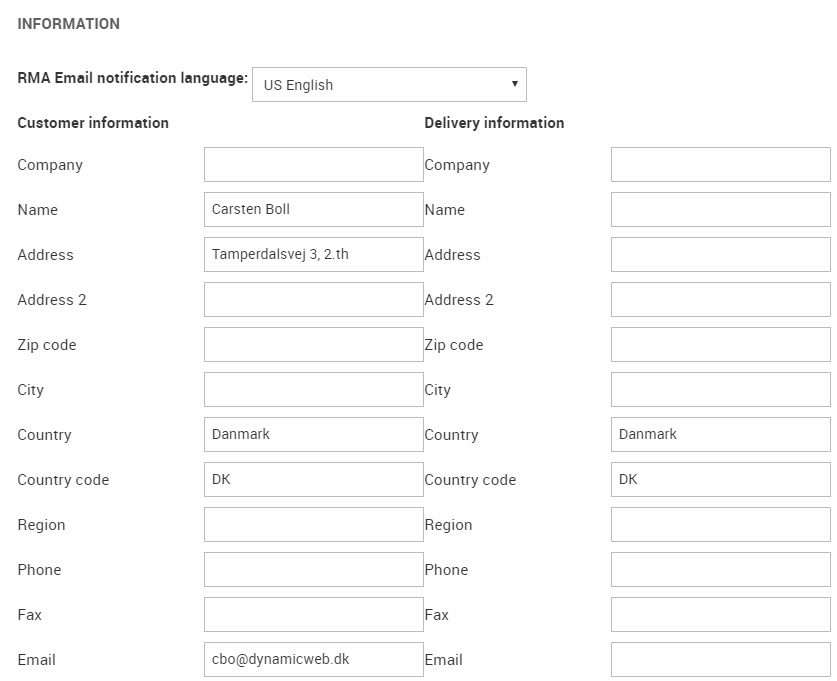Screen dimensions: 837x681
Task: Click the customer Country code field
Action: 313,480
